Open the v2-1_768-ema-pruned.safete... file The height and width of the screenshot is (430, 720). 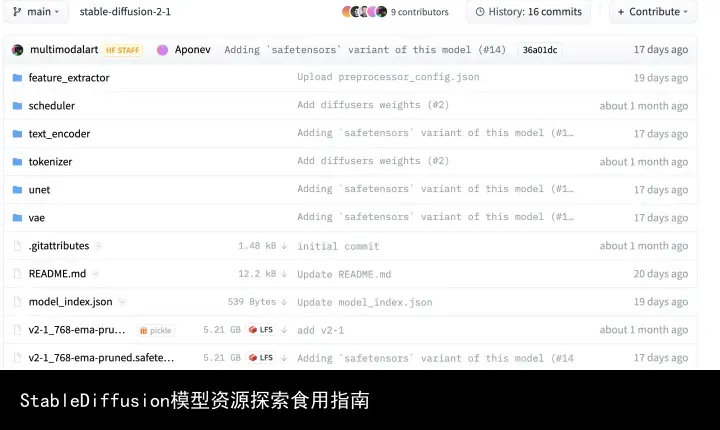pos(101,358)
